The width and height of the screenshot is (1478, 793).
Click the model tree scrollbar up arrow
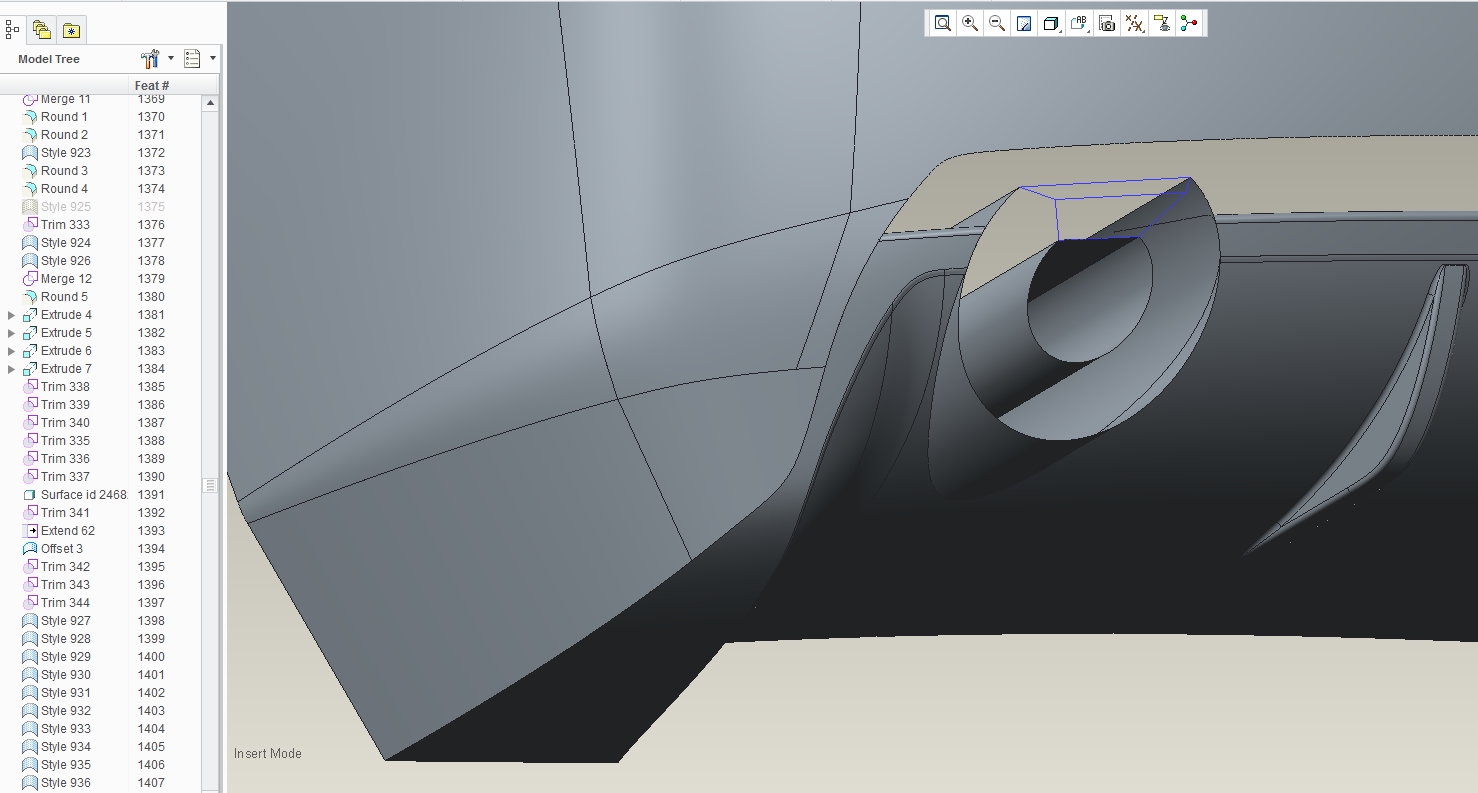(210, 103)
